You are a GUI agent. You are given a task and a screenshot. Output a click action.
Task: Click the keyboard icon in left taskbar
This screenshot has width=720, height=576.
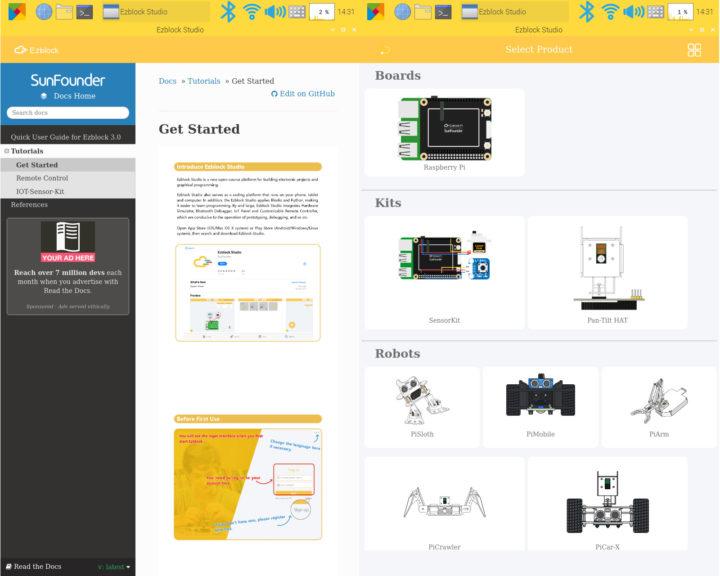tap(297, 11)
